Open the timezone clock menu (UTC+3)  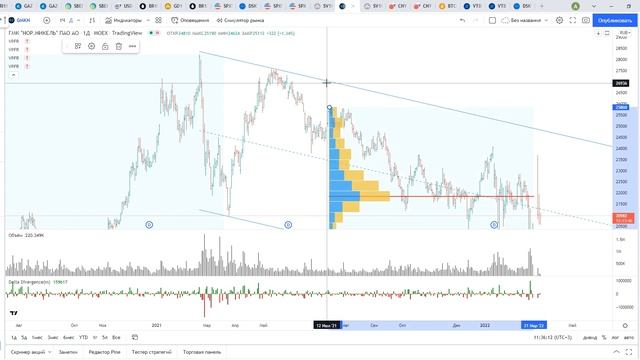click(553, 338)
